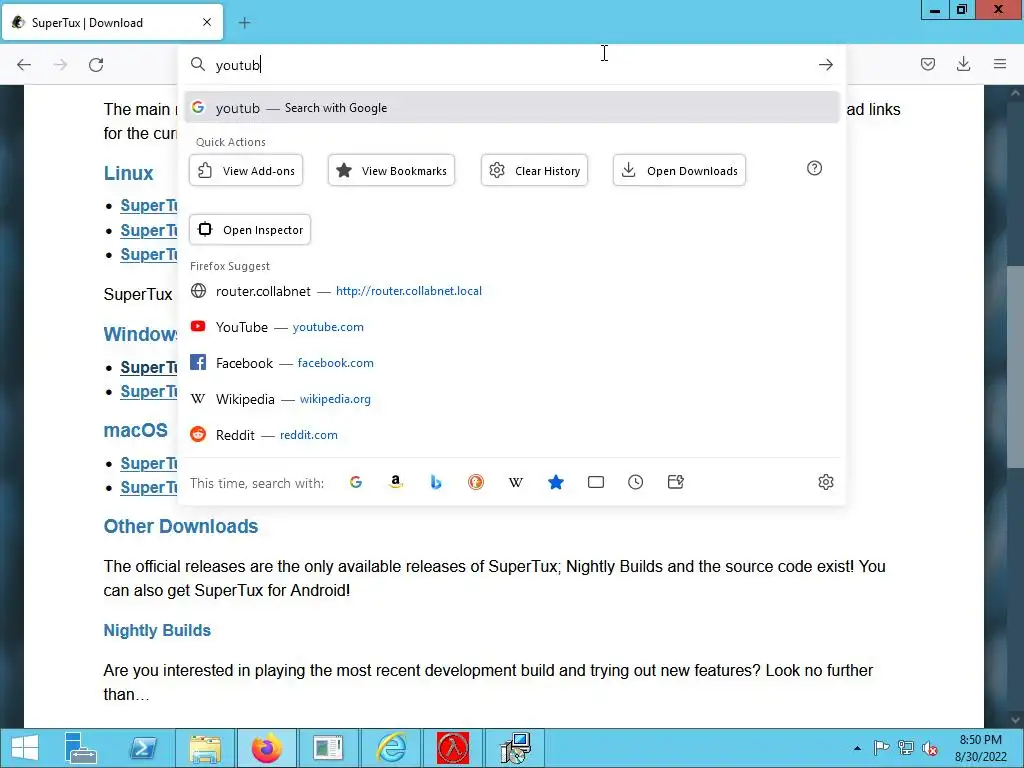
Task: Click the macOS heading link
Action: point(136,430)
